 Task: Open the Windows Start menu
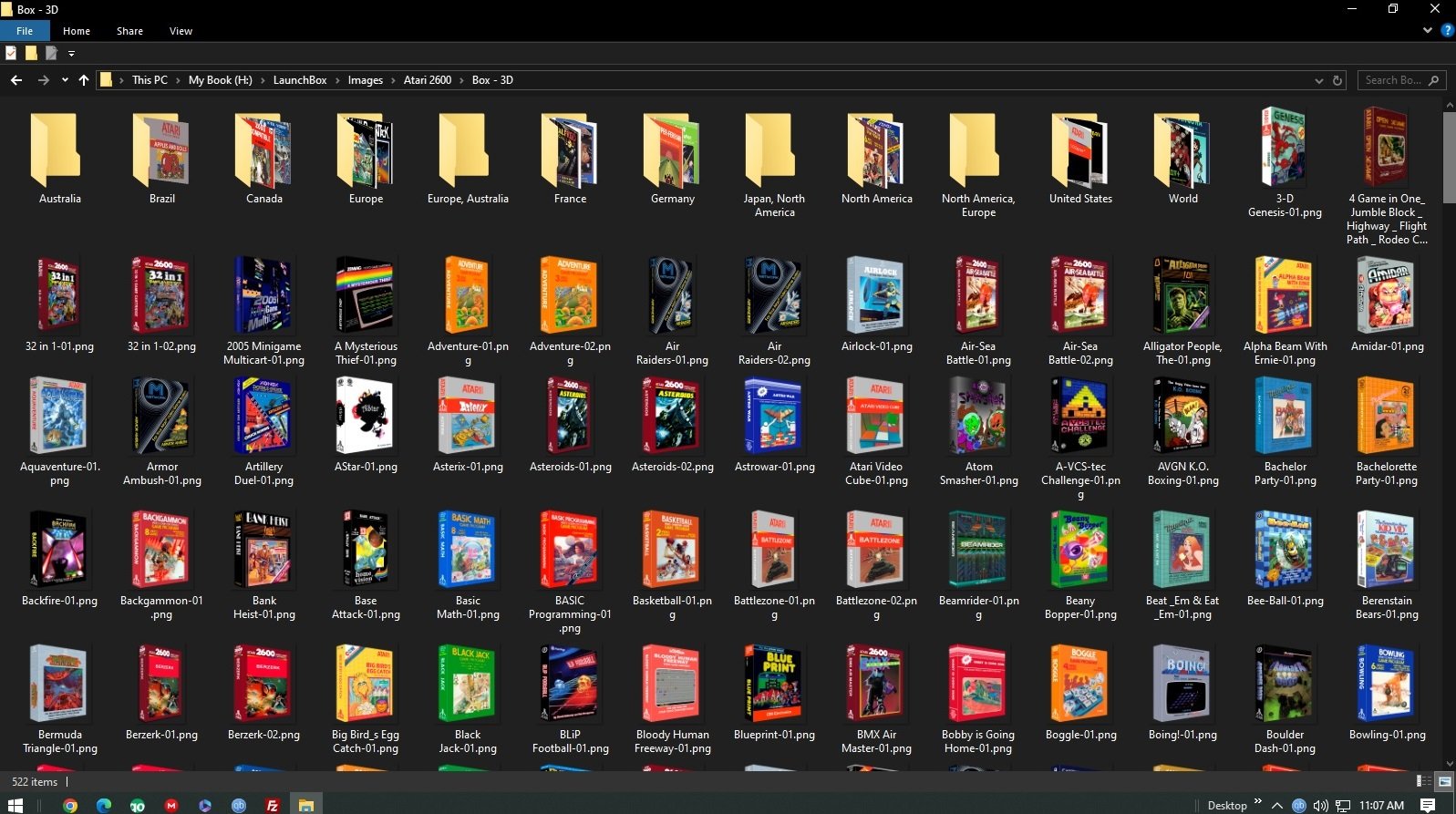(15, 805)
